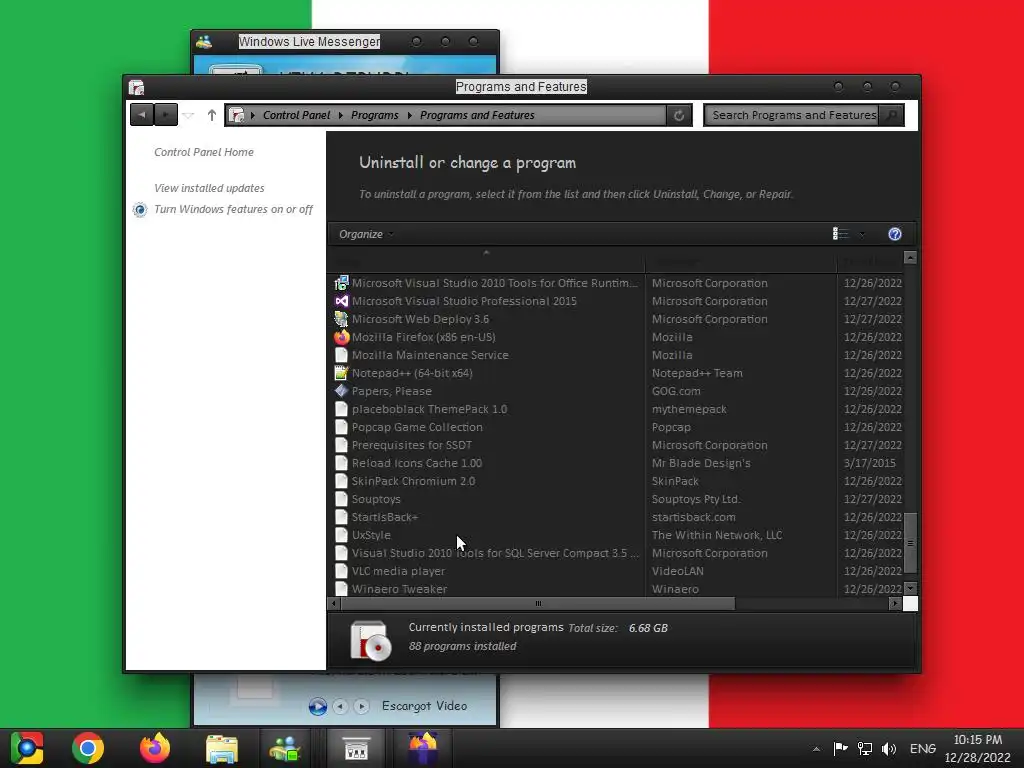
Task: Play Escargot Video in Messenger window
Action: pos(318,706)
